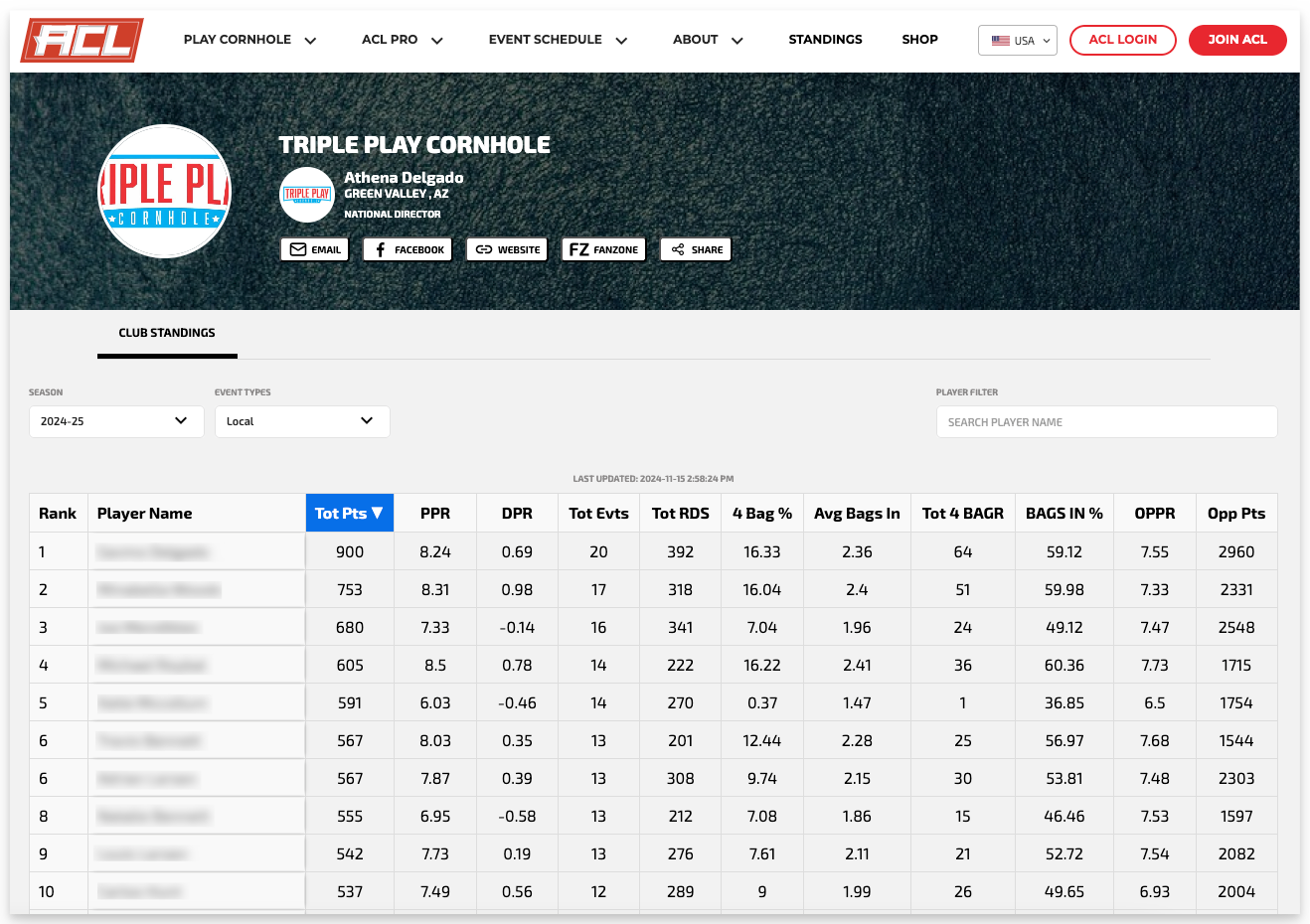Click the 2.11 Avg Bags In cell
Viewport: 1310px width, 924px height.
pos(857,854)
